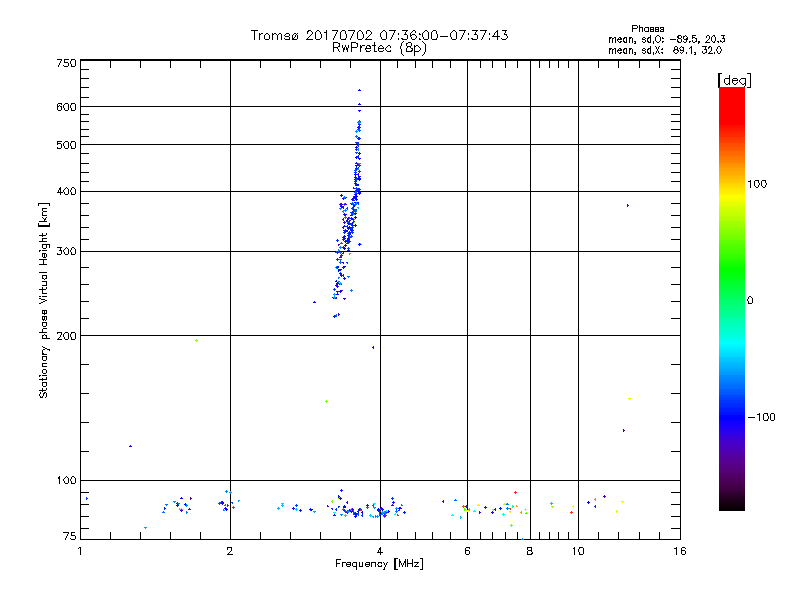Click the x-axis tick label '6'

467,551
